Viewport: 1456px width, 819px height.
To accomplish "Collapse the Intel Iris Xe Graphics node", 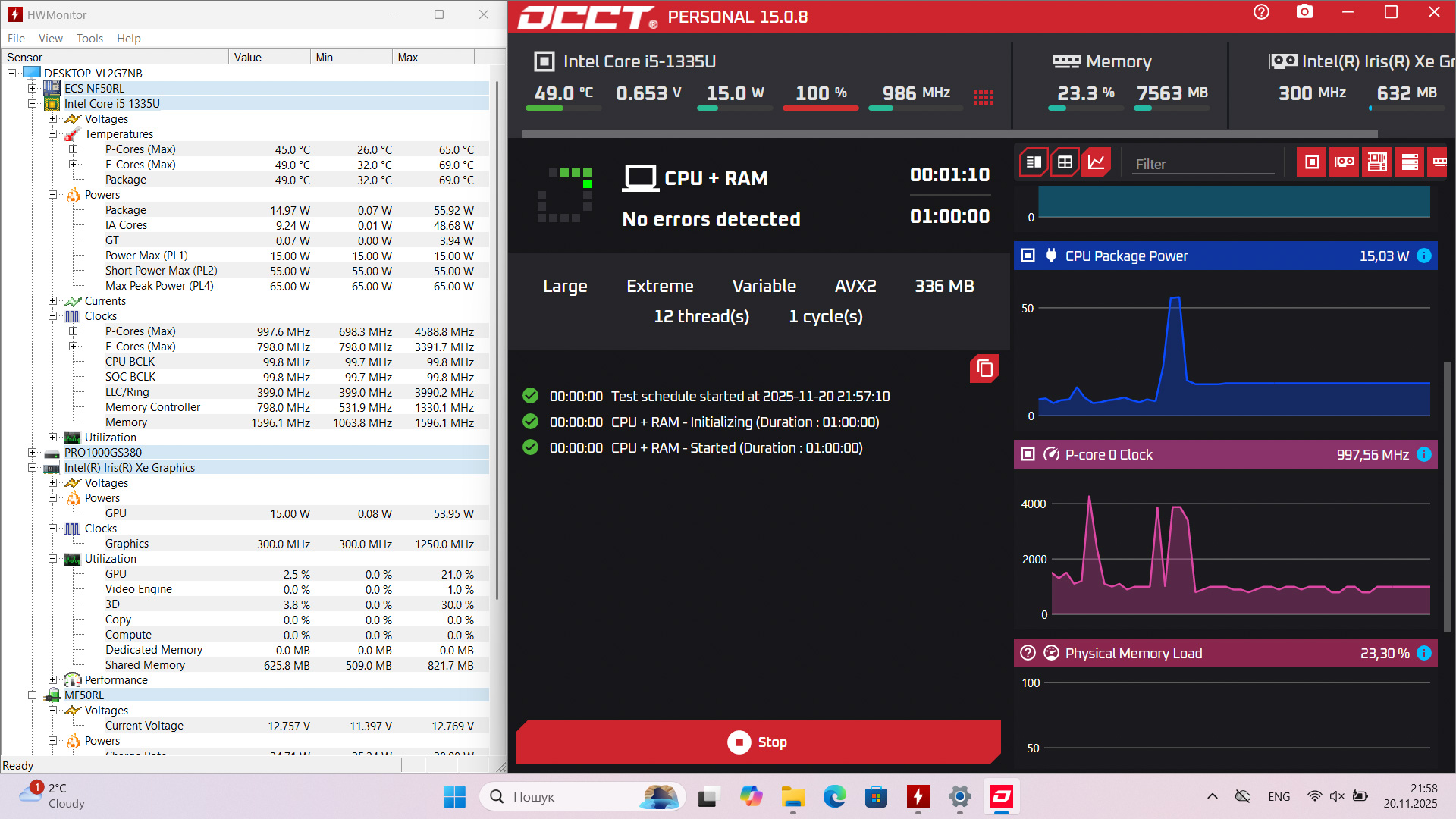I will click(33, 468).
